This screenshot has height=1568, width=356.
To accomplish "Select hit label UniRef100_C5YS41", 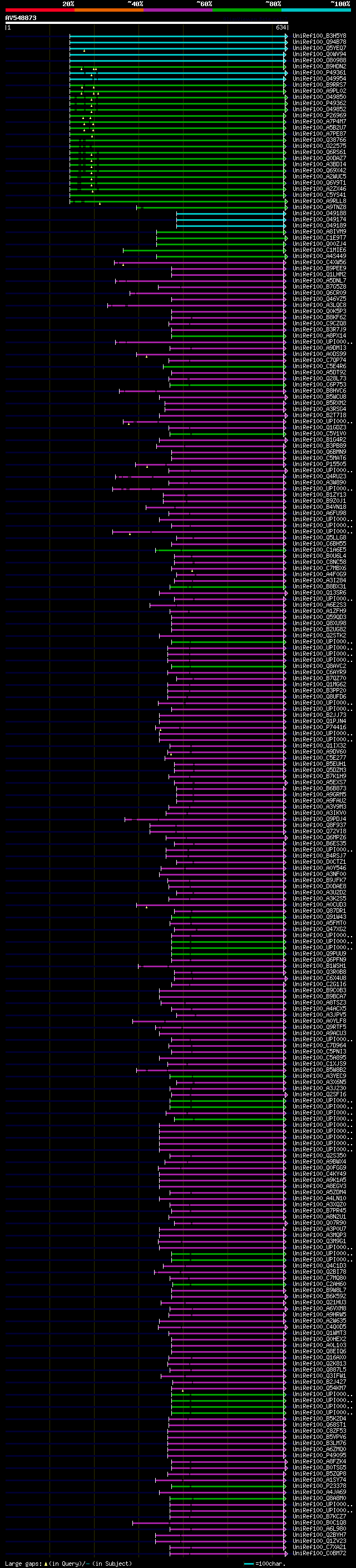I will pos(319,195).
